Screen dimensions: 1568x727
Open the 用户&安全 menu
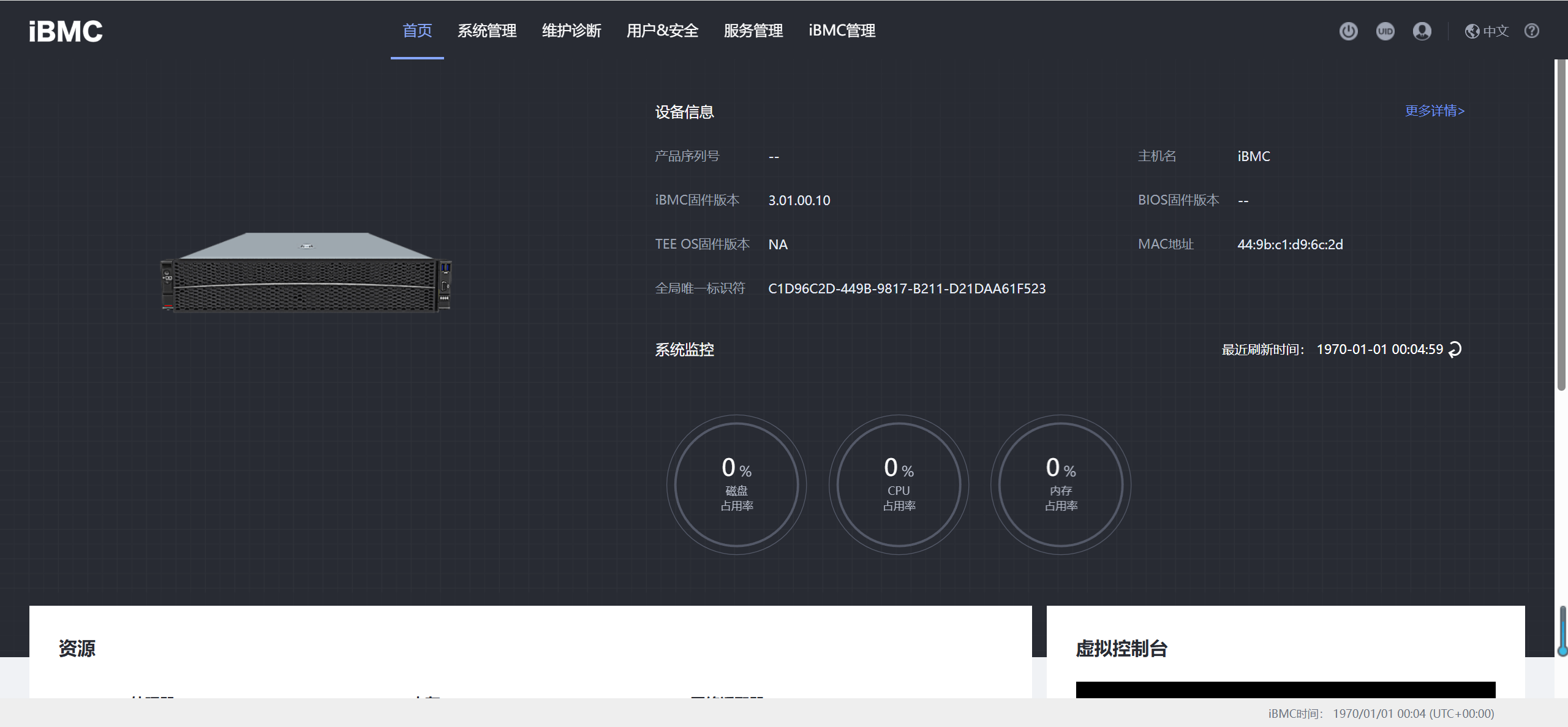coord(662,31)
